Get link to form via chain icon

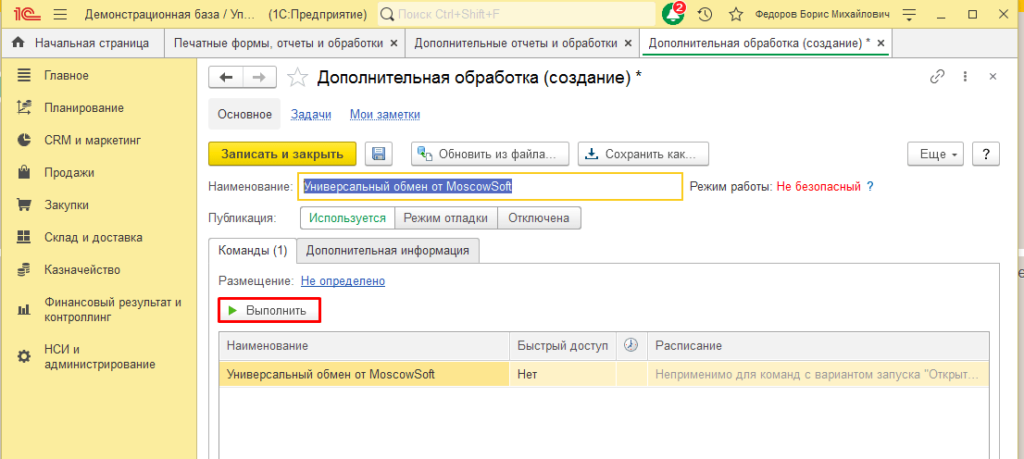(x=937, y=77)
